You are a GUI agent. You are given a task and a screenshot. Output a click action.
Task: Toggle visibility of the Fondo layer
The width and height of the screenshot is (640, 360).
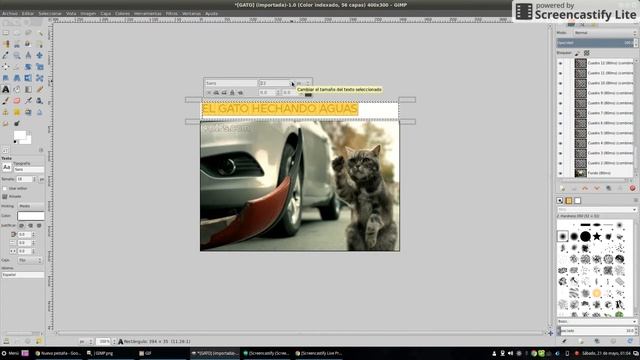560,173
